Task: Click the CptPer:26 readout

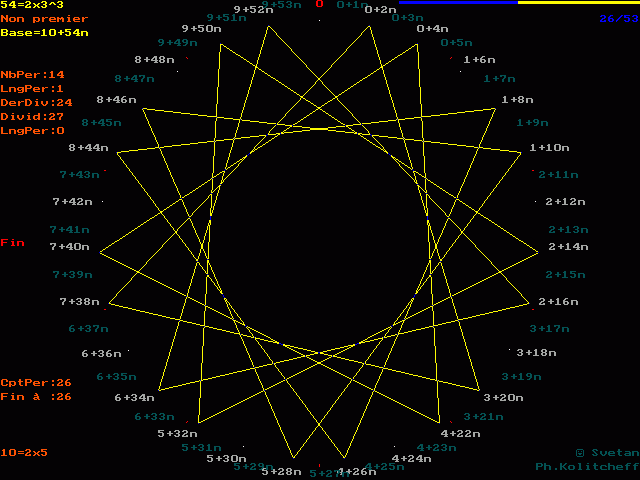Action: pyautogui.click(x=36, y=383)
